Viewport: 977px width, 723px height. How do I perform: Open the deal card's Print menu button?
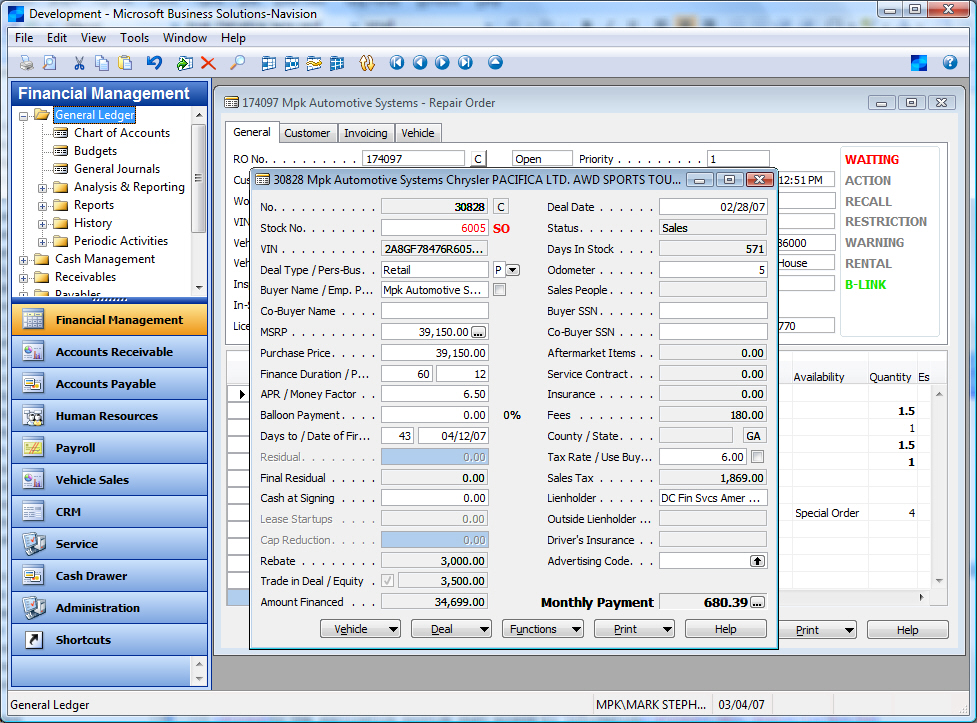(634, 629)
